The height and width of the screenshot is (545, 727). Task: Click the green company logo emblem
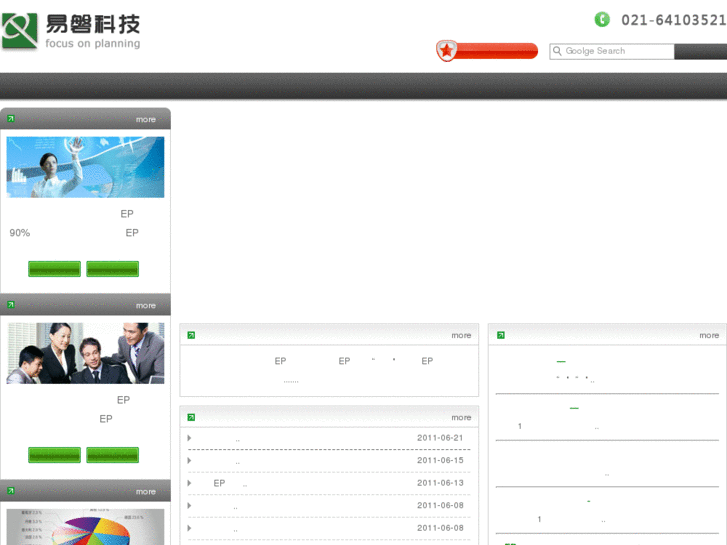pyautogui.click(x=19, y=31)
